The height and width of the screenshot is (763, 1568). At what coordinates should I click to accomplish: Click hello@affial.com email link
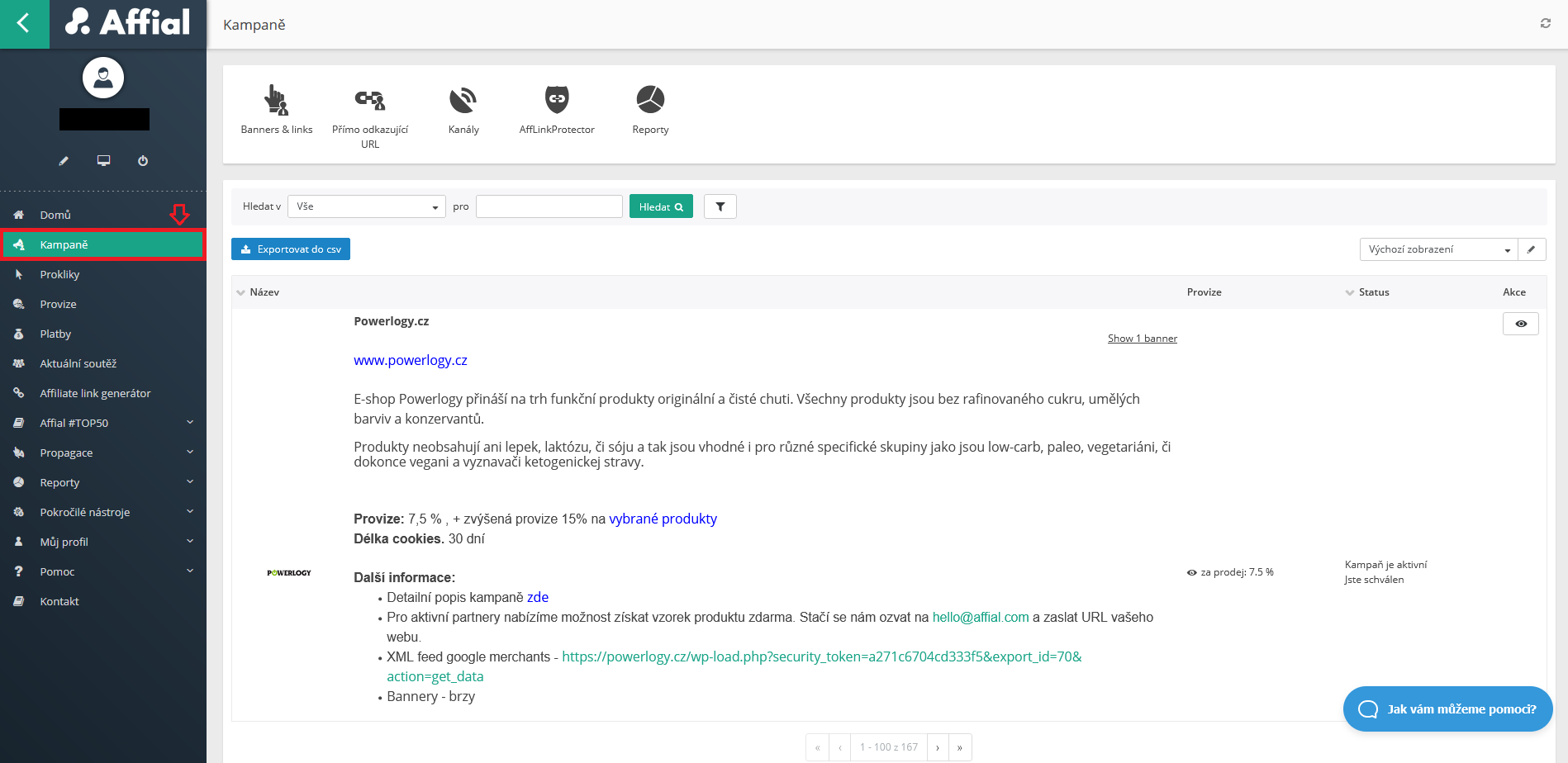tap(981, 617)
